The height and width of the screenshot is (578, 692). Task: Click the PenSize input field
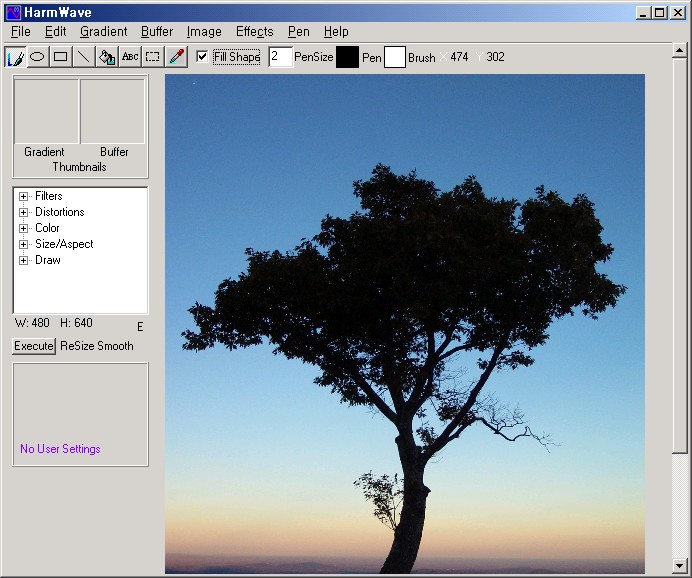(x=280, y=57)
